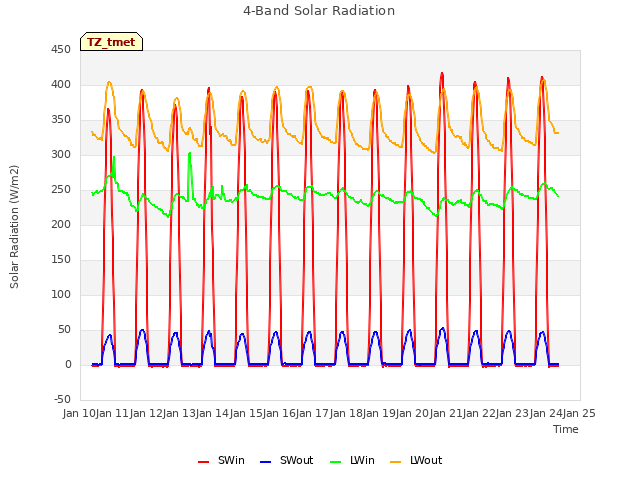The image size is (640, 480).
Task: Toggle the SWout series in legend
Action: pyautogui.click(x=286, y=460)
